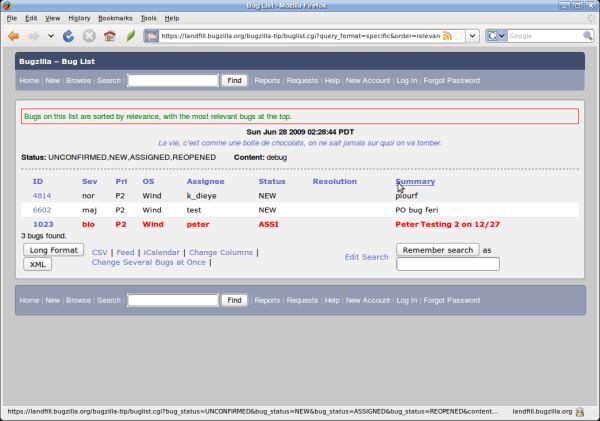Click the top Log In link
The image size is (600, 421).
[x=407, y=80]
